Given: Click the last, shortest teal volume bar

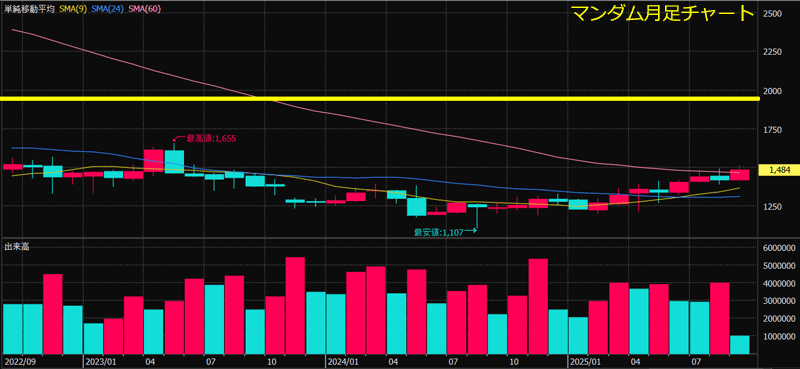Looking at the screenshot, I should (739, 345).
